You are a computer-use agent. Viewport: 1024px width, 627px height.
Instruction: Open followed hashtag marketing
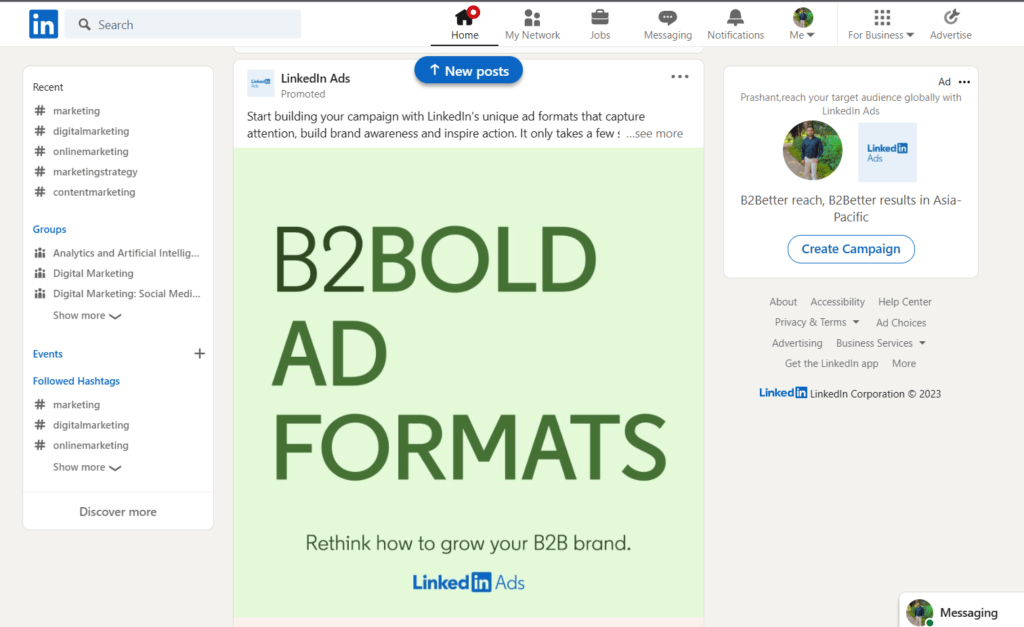click(x=76, y=404)
